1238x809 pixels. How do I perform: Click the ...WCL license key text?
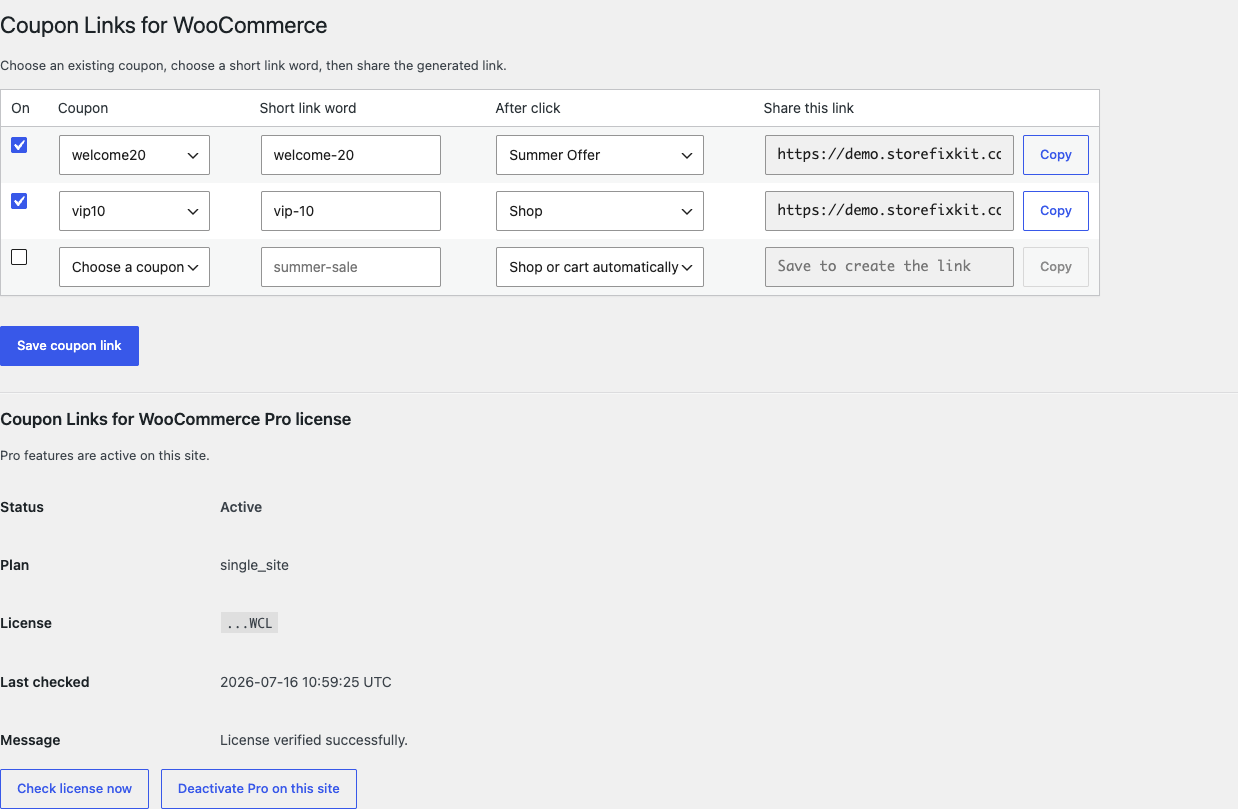coord(249,623)
